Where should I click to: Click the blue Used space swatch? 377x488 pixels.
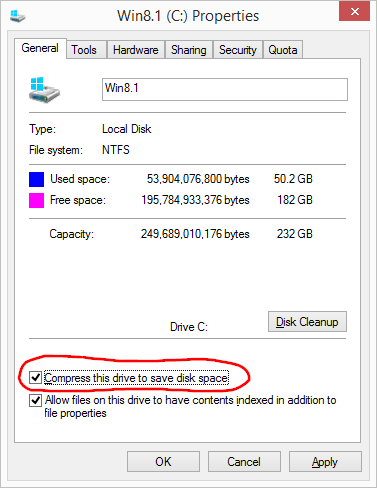click(36, 179)
